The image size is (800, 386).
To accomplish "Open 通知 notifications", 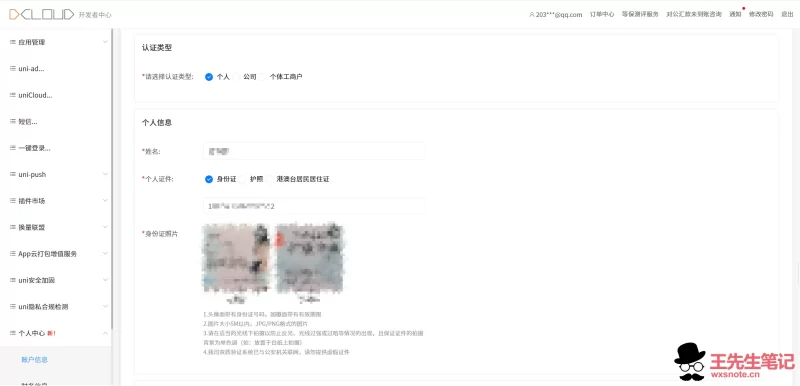I will point(735,14).
